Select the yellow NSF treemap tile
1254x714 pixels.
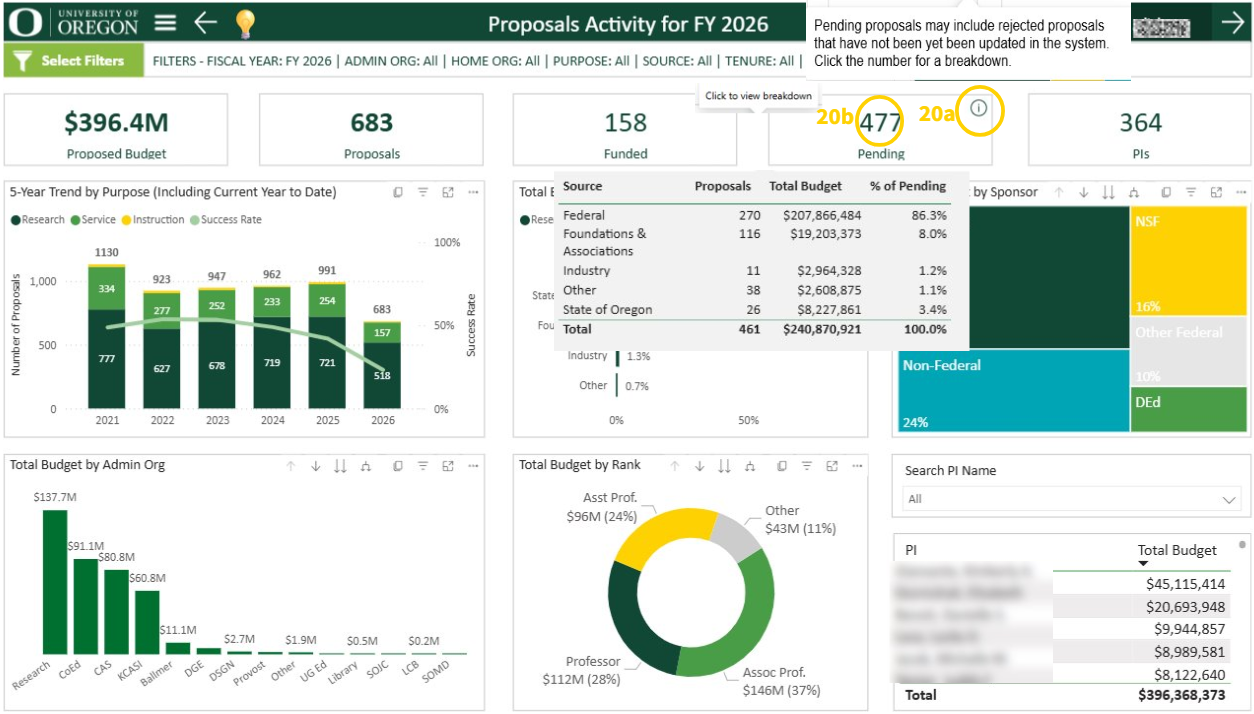(x=1189, y=261)
